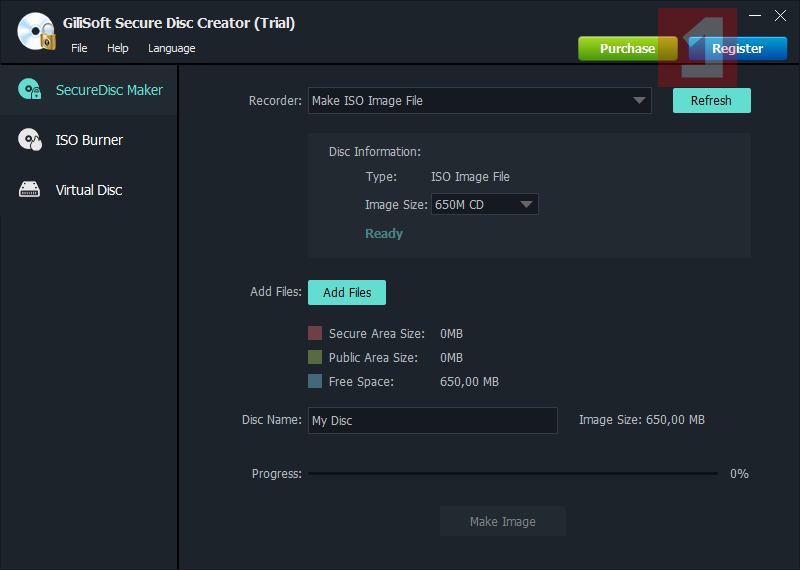The height and width of the screenshot is (570, 800).
Task: Click the 0% progress value
Action: (x=739, y=474)
